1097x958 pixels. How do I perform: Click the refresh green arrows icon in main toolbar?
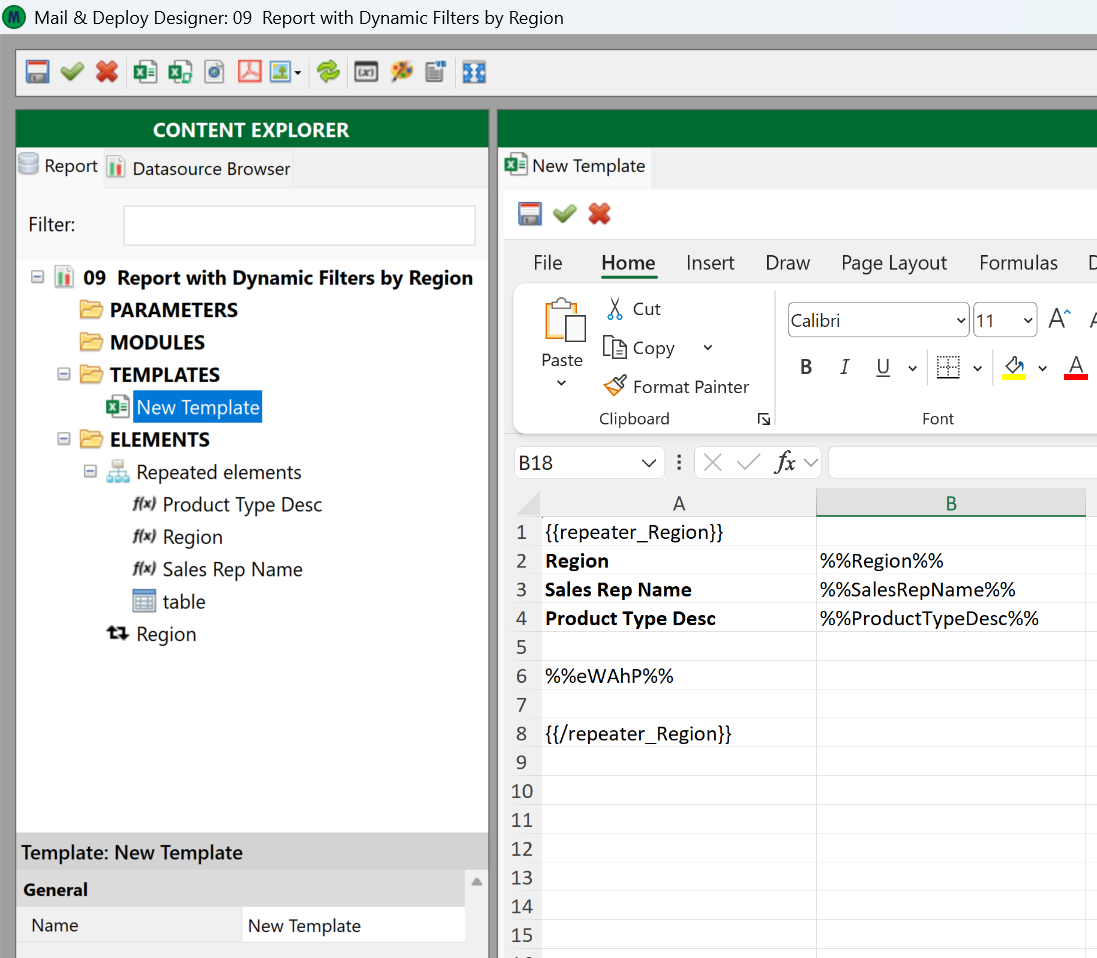[328, 72]
